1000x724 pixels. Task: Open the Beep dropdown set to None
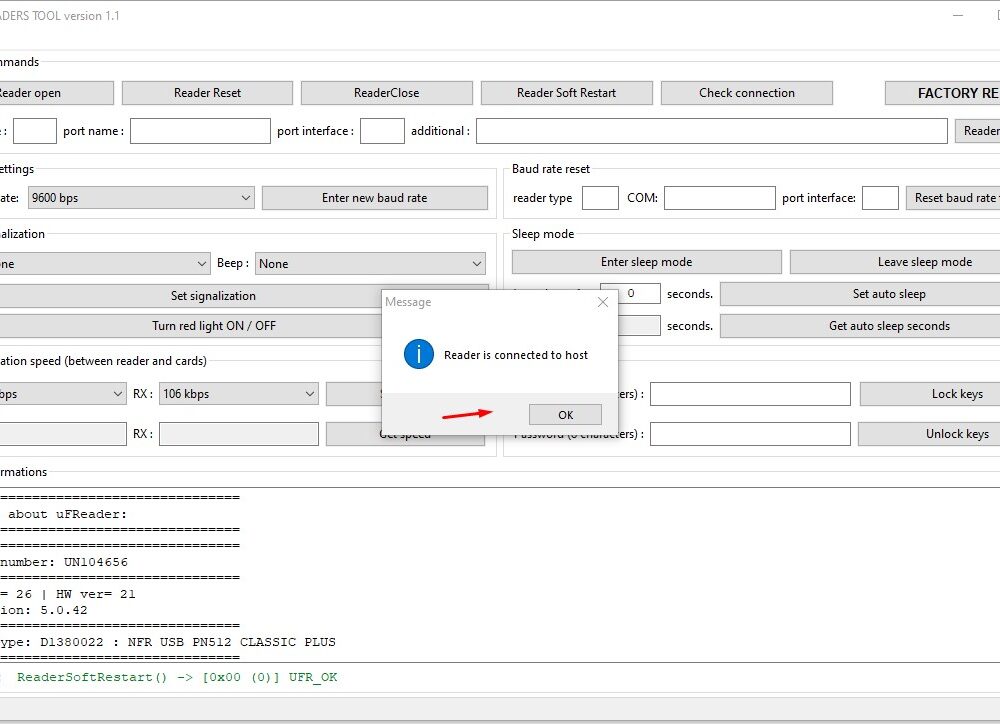pos(370,263)
